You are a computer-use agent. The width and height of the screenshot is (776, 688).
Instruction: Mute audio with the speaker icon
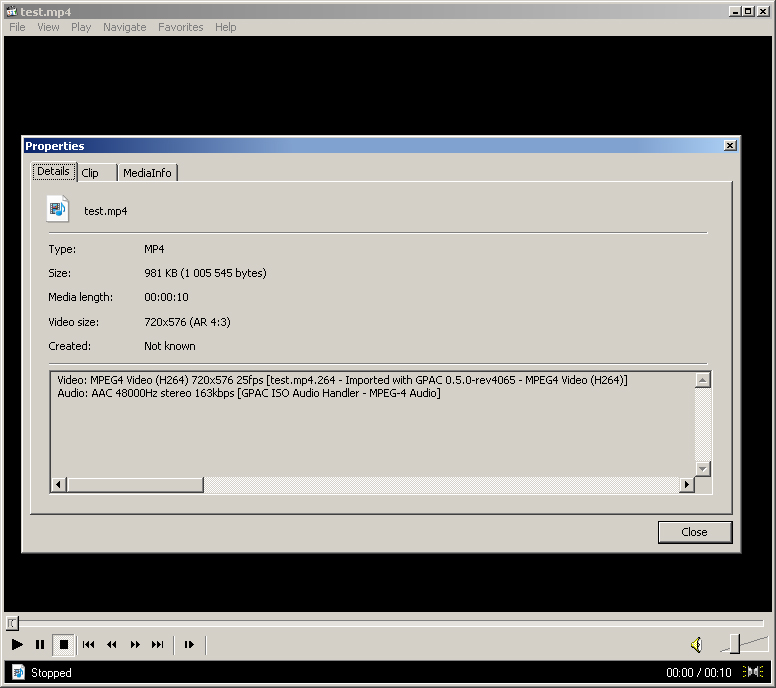coord(696,644)
